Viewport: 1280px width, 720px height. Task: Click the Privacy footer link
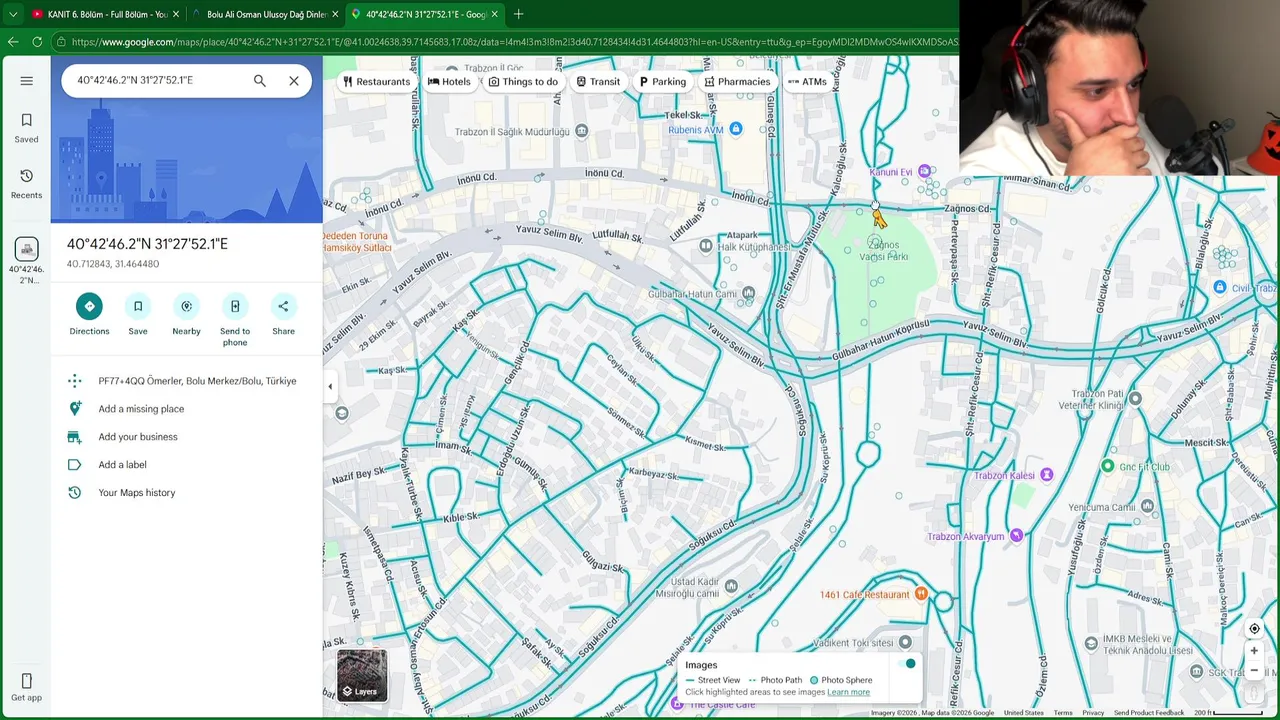tap(1093, 713)
